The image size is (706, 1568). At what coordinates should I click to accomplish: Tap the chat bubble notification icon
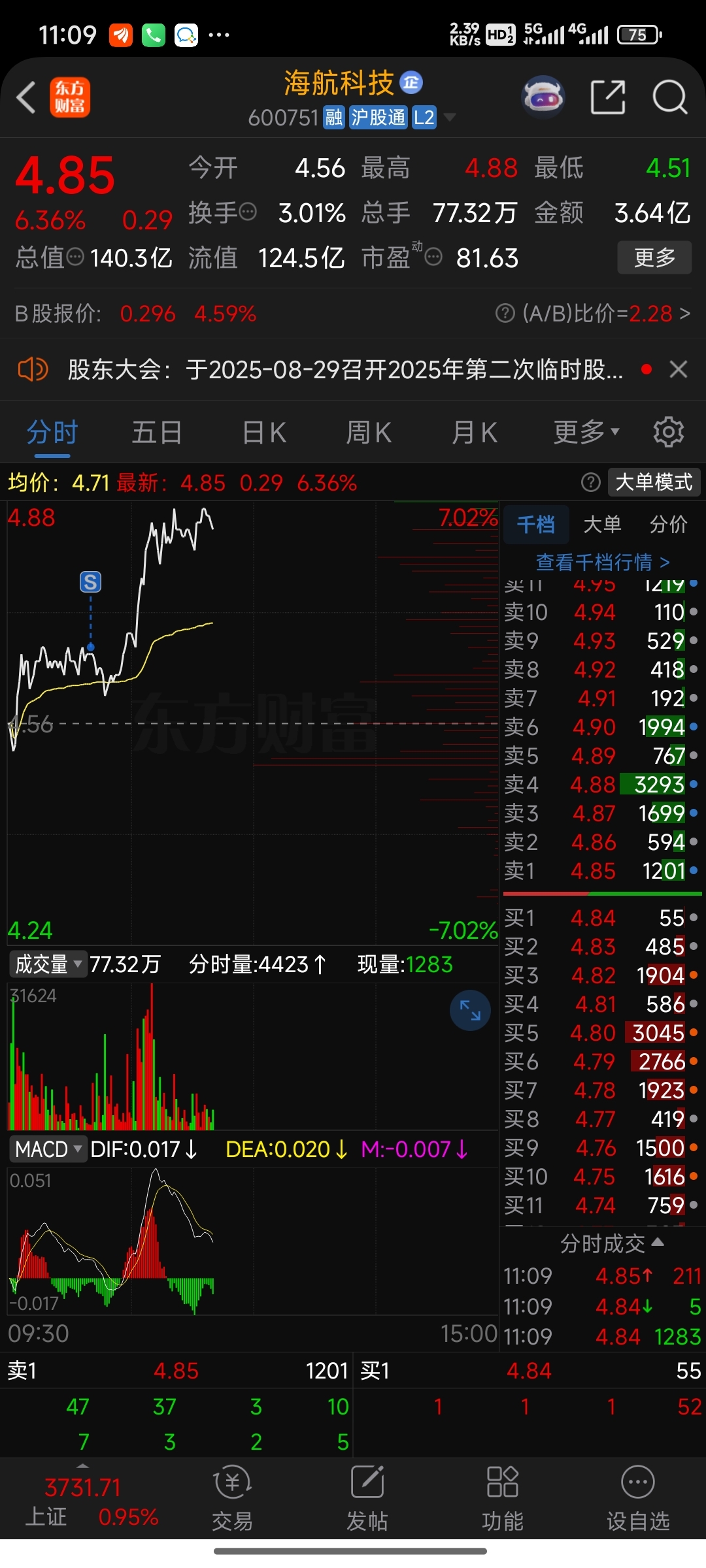pos(186,35)
